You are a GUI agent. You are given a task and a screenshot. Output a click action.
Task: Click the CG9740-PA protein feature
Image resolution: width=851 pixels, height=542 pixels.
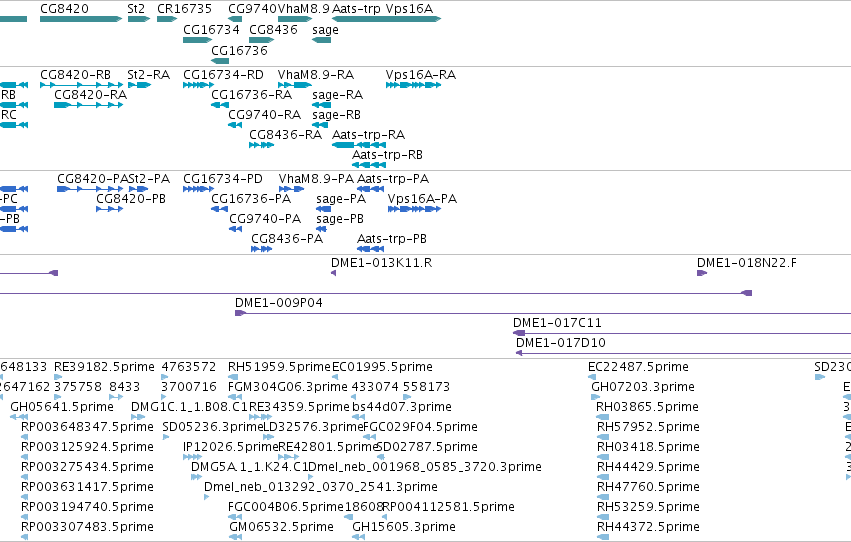tap(236, 229)
